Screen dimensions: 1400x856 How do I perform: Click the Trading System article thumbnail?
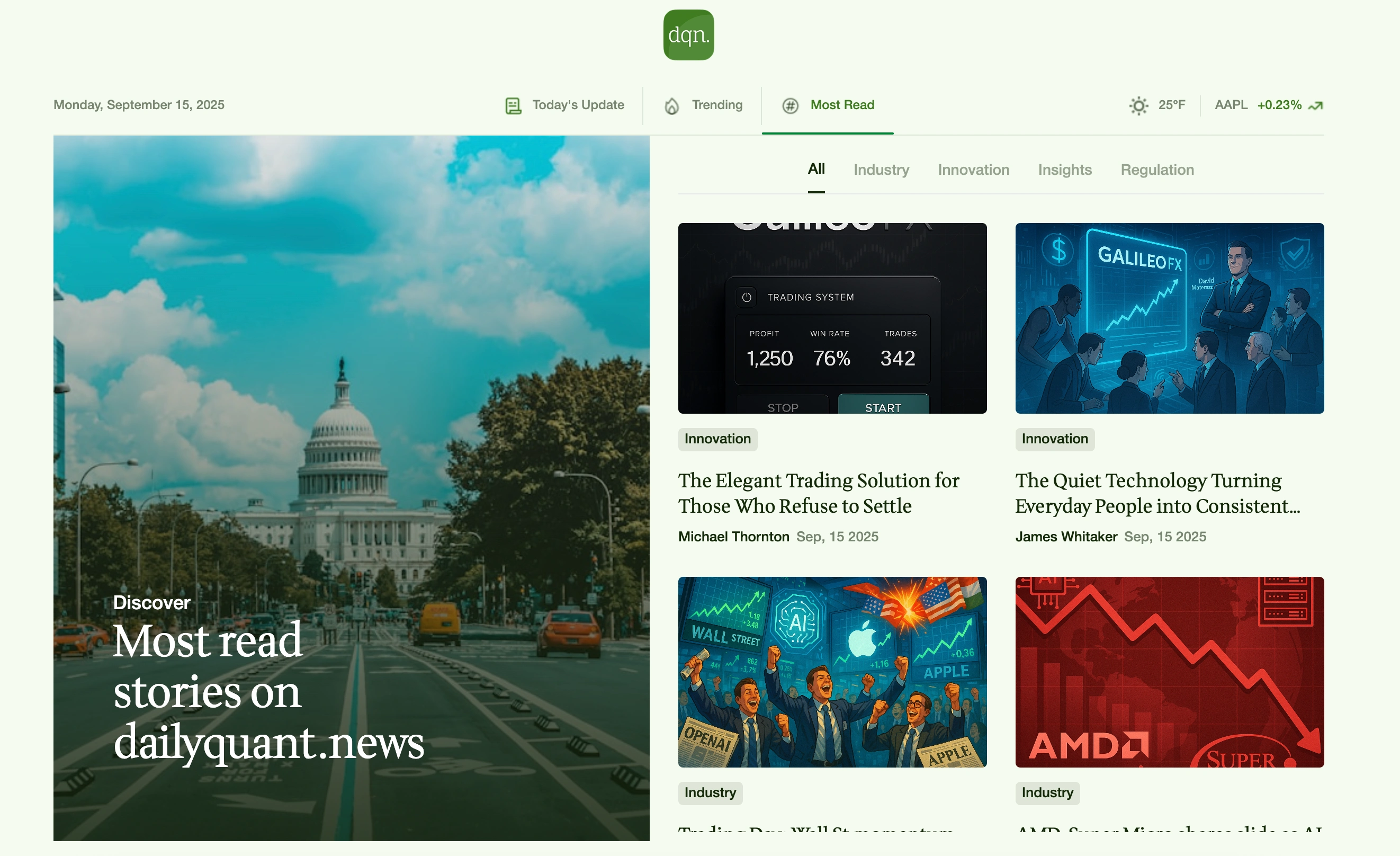pos(832,318)
